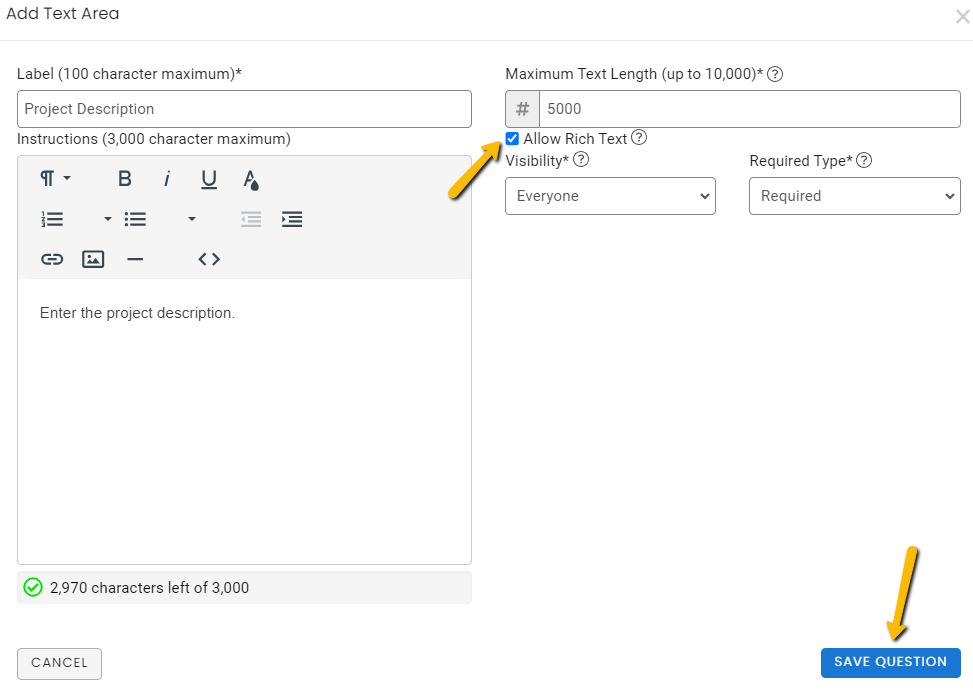Click the Cancel button

60,664
